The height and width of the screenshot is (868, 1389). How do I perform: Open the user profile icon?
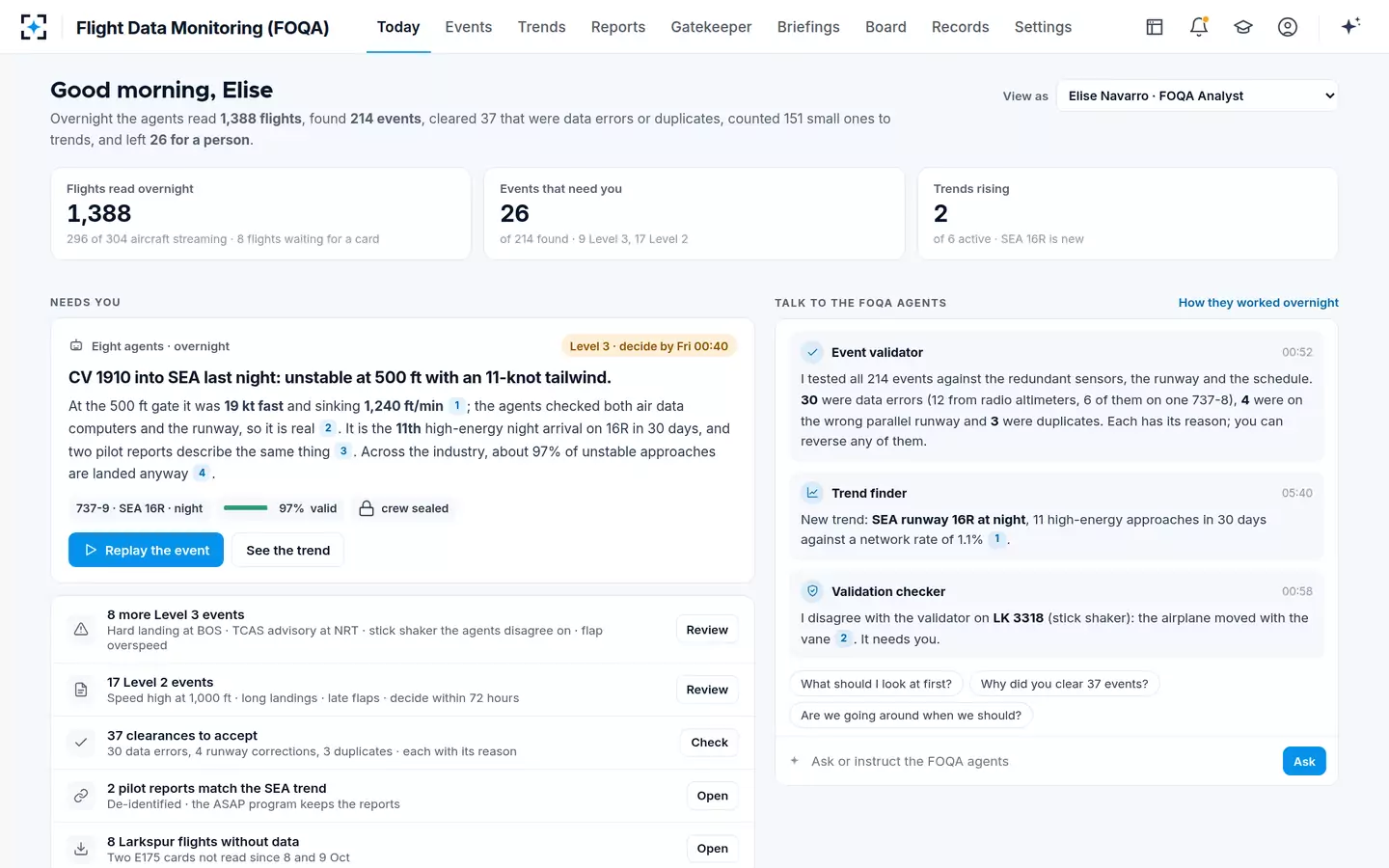pos(1288,27)
